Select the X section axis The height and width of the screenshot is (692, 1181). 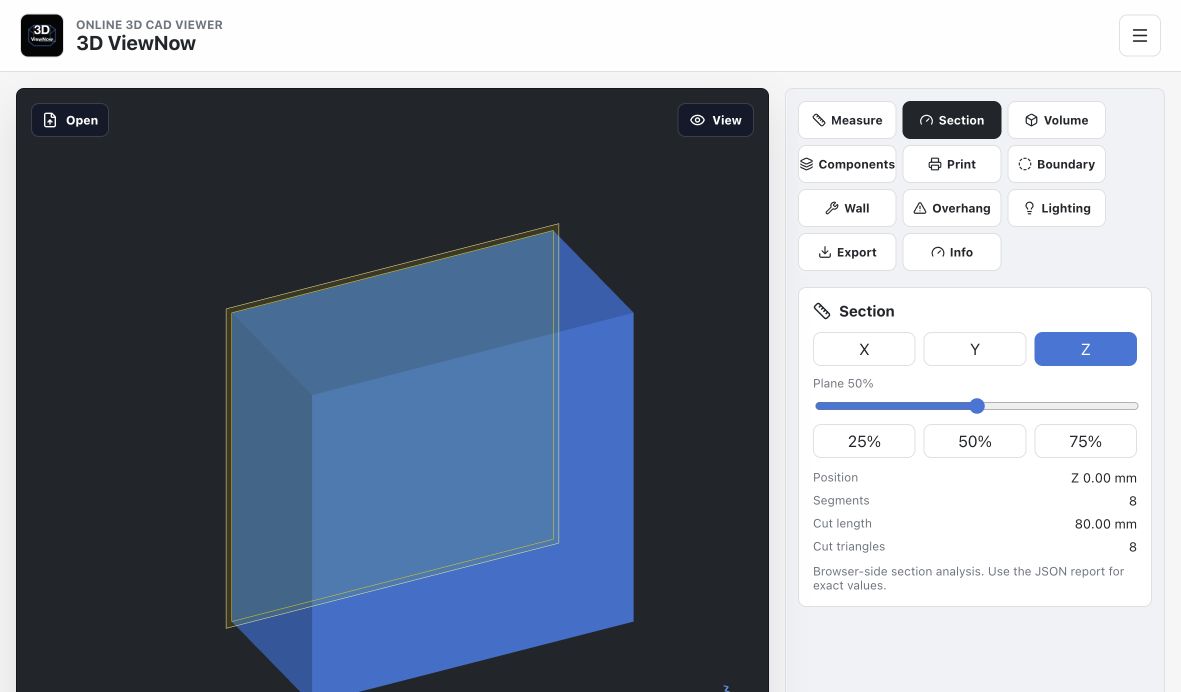coord(864,349)
